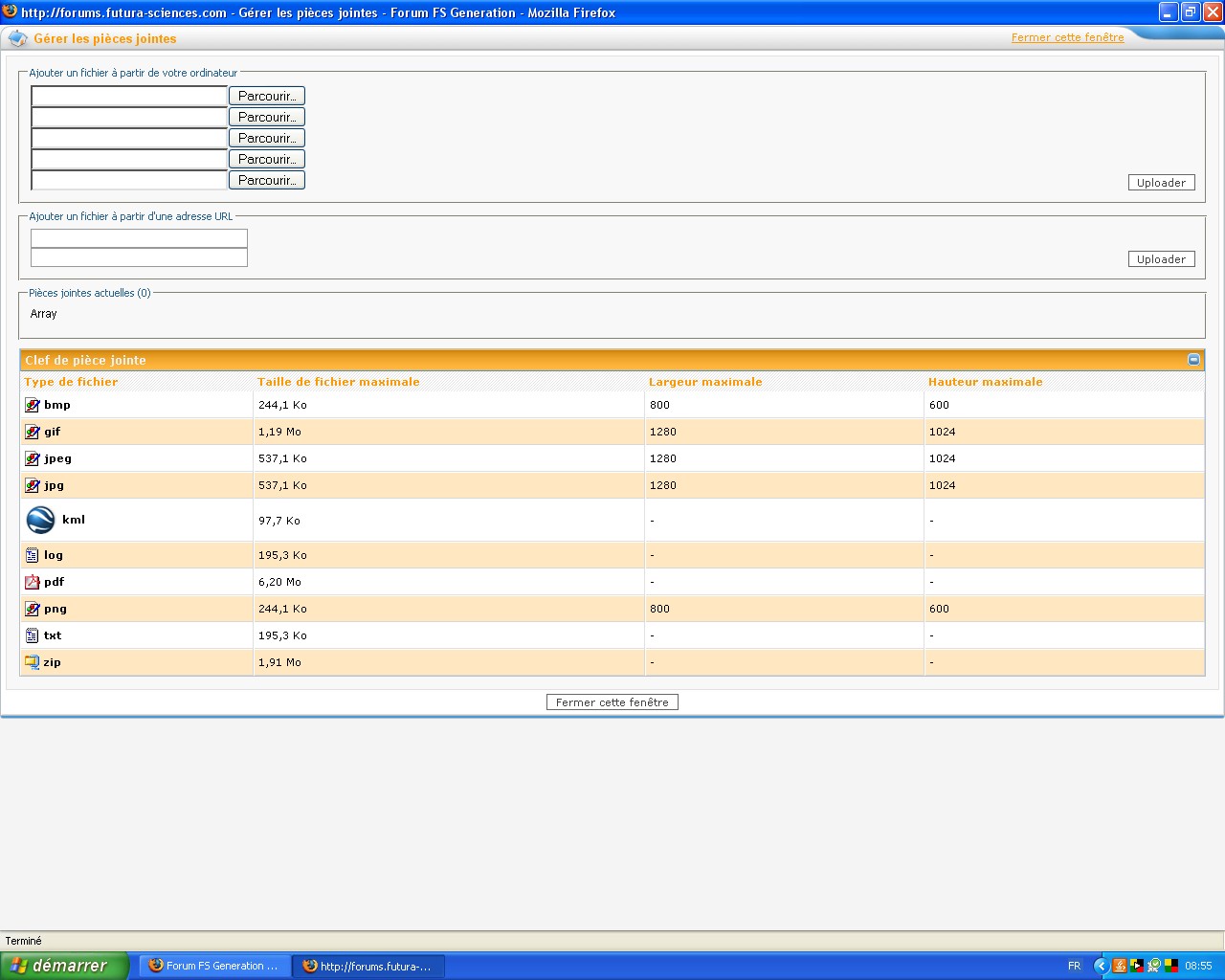1225x980 pixels.
Task: Click the 537,1 Ko size in jpeg row
Action: tap(282, 458)
